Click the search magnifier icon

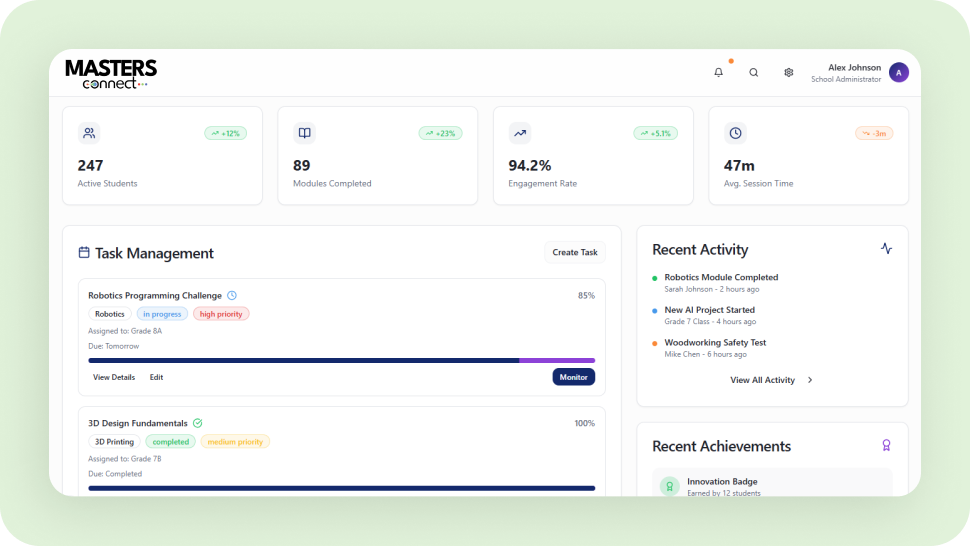[754, 72]
